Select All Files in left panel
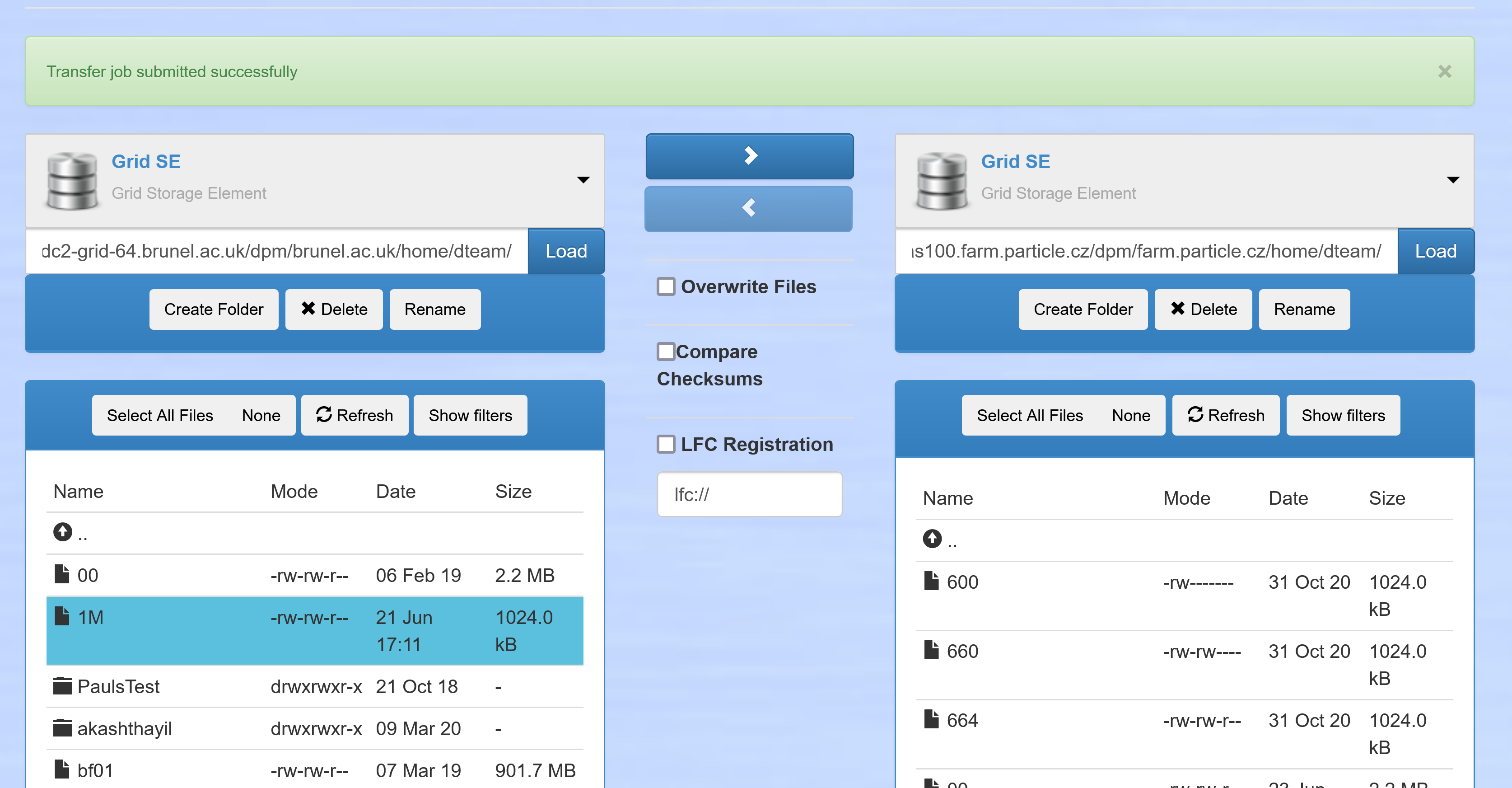 (160, 415)
